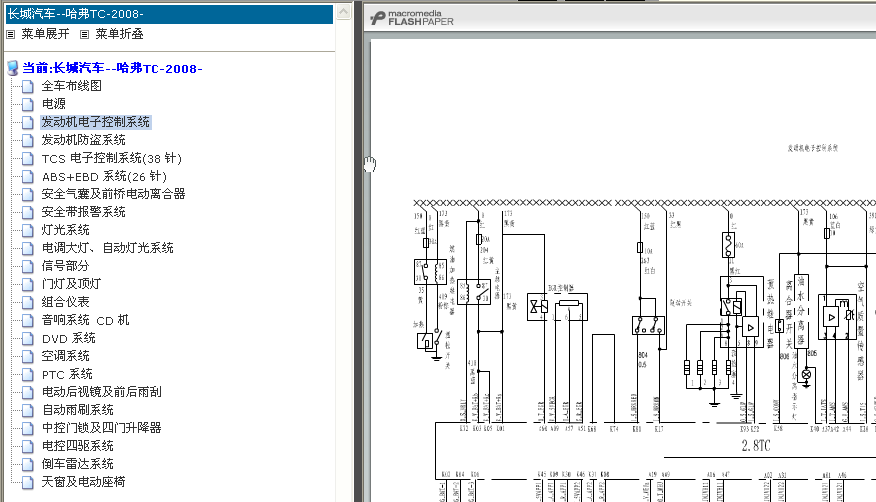Click the page icon next to 倒车雷达系统
Screen dimensions: 876x502
pyautogui.click(x=27, y=464)
